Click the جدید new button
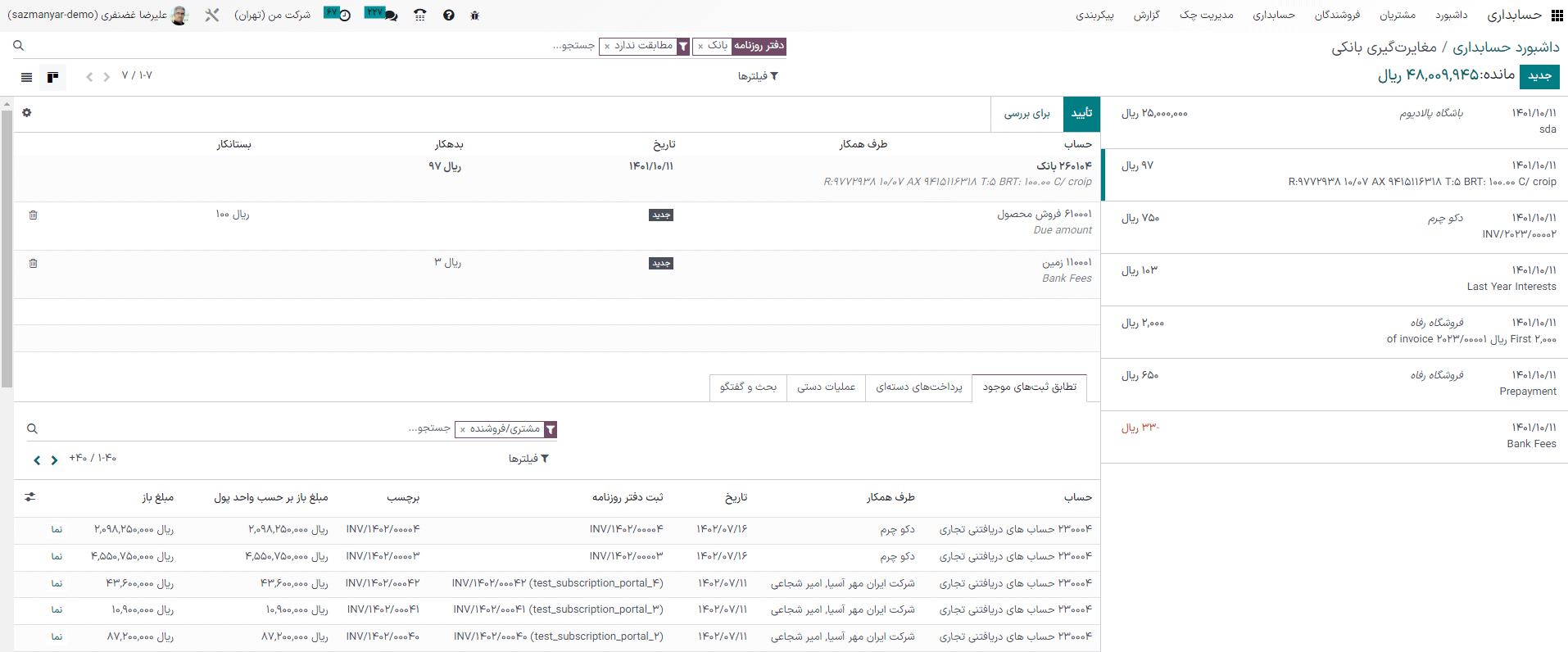This screenshot has height=652, width=1568. point(1539,76)
